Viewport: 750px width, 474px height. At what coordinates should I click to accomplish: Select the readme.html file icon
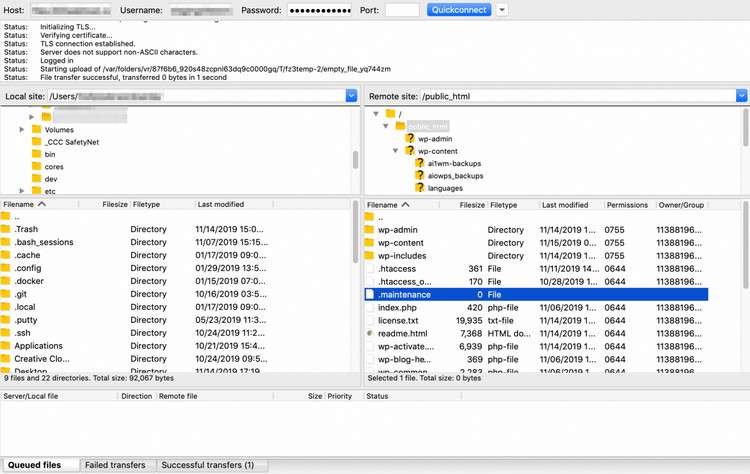click(370, 333)
